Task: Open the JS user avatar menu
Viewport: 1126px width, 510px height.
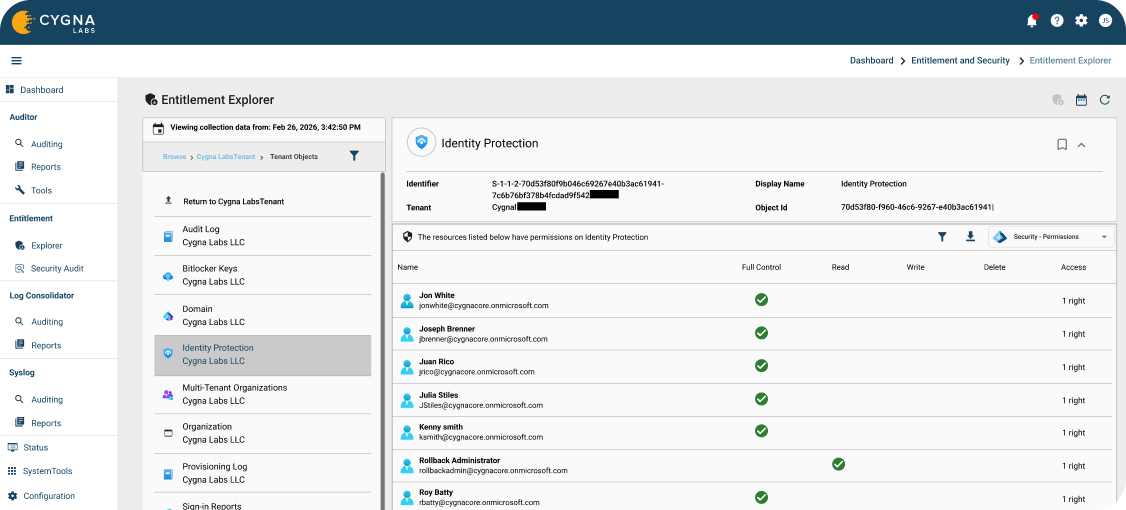Action: [1105, 21]
